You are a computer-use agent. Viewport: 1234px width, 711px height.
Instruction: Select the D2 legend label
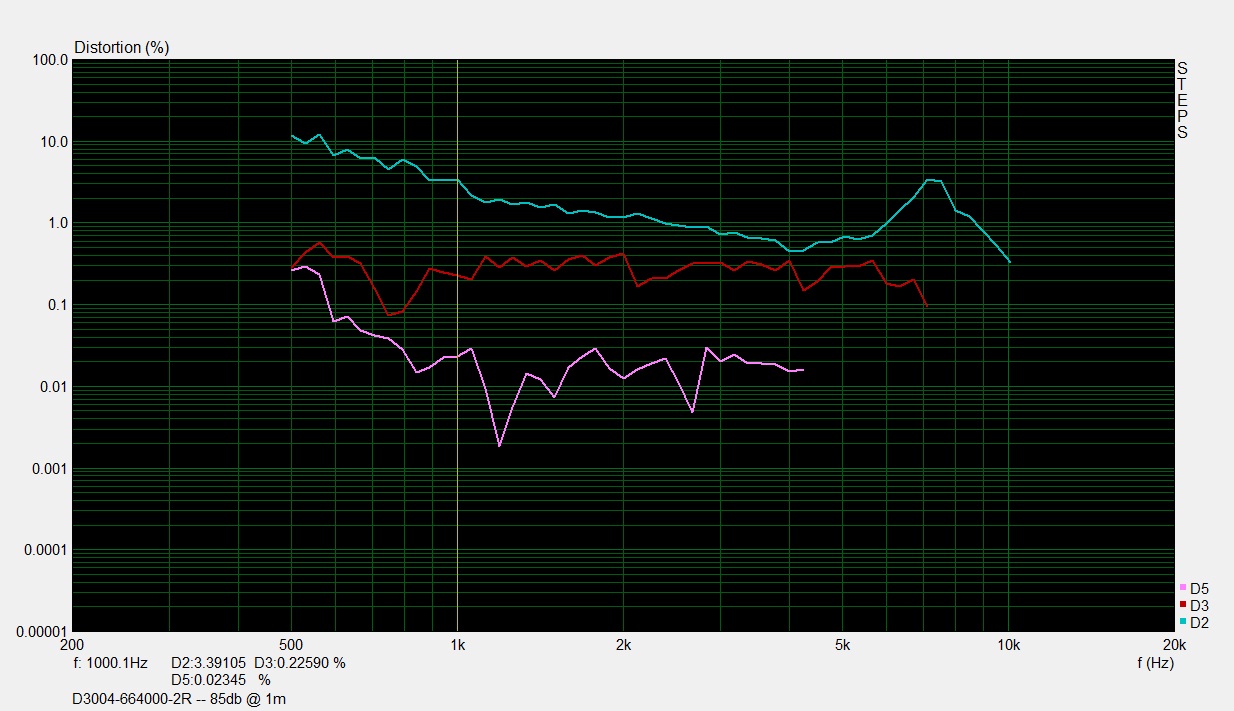pos(1199,623)
